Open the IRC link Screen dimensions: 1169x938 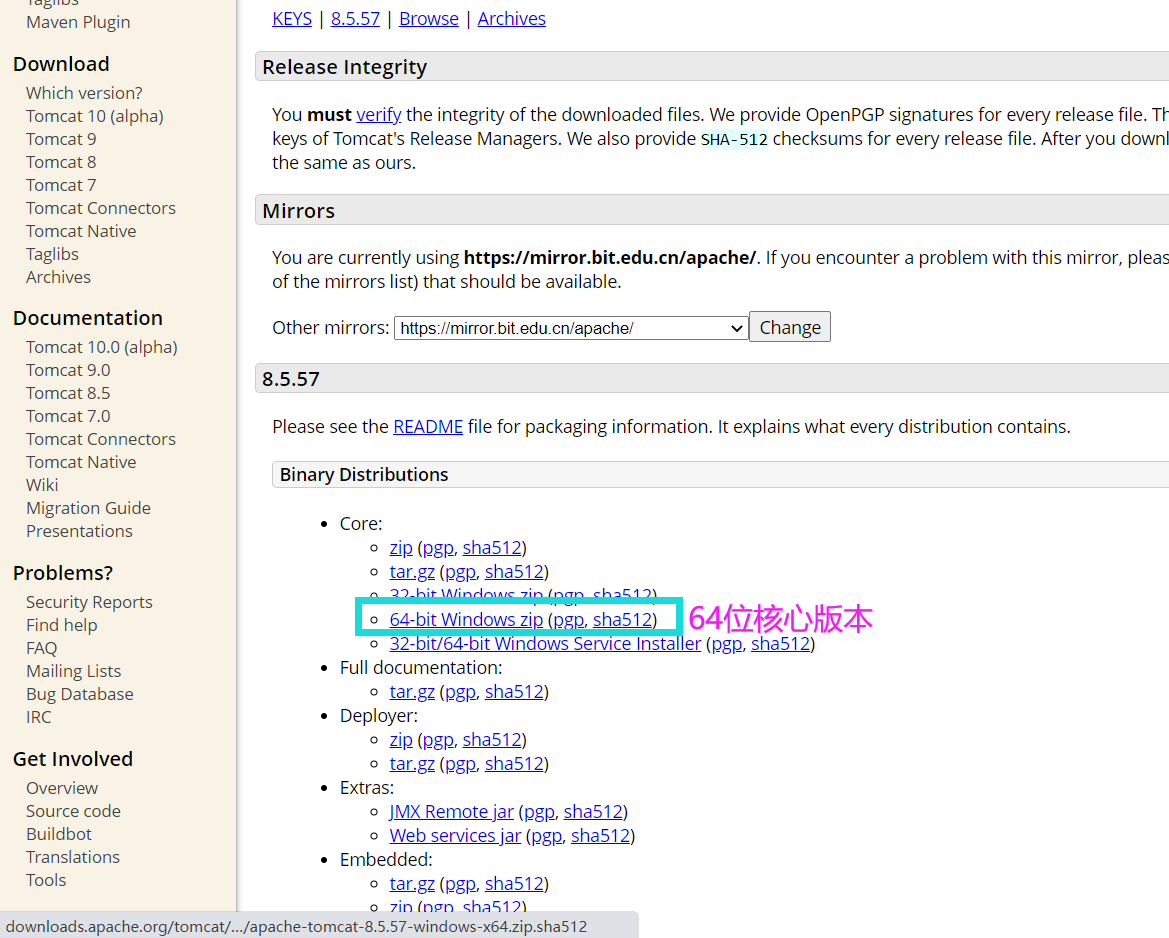[39, 717]
